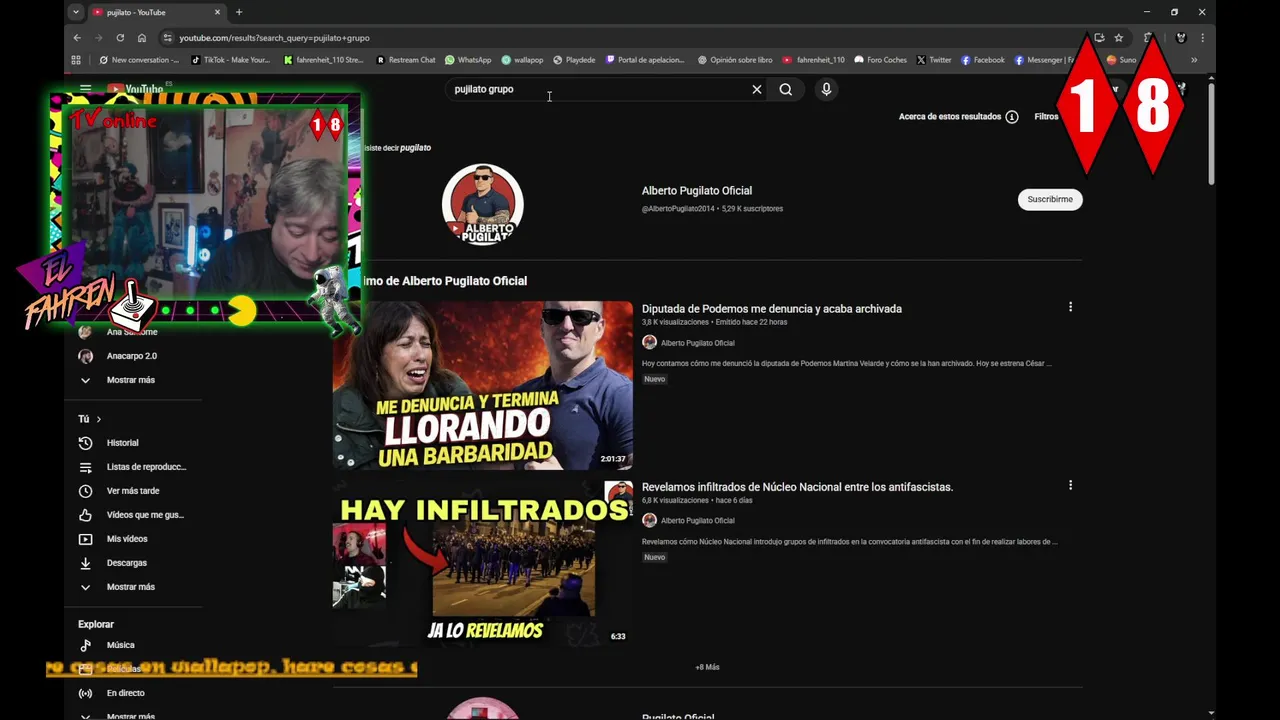
Task: Open Portal de apelacion... bookmark
Action: click(645, 60)
